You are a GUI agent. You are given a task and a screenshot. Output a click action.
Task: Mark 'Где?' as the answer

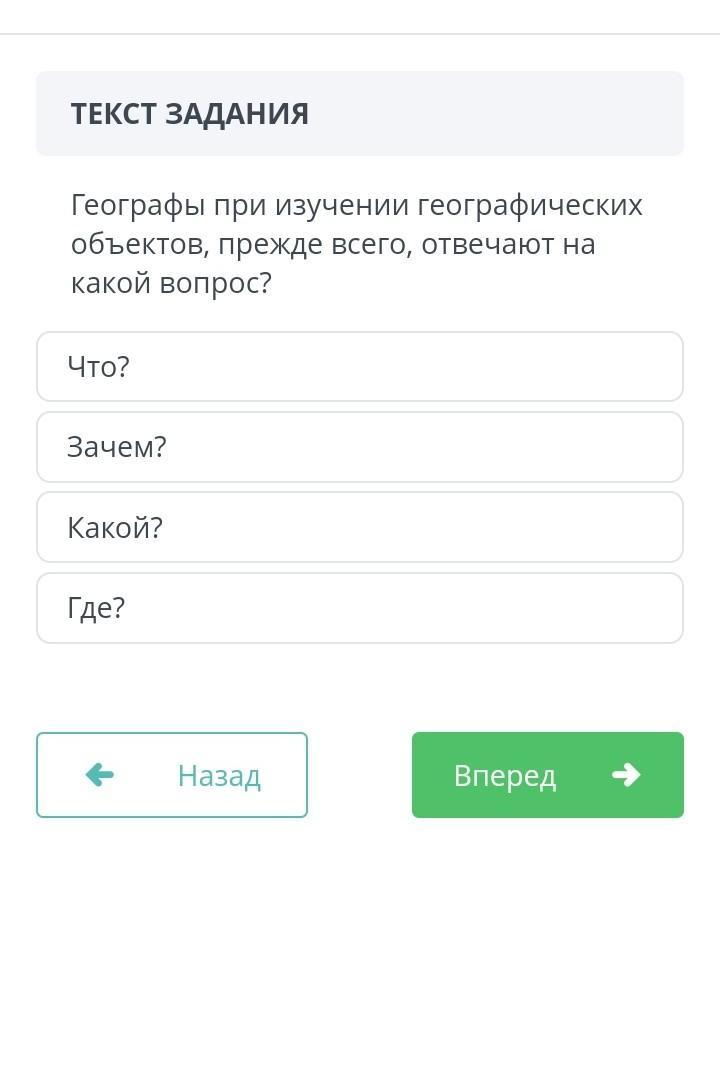pyautogui.click(x=360, y=608)
